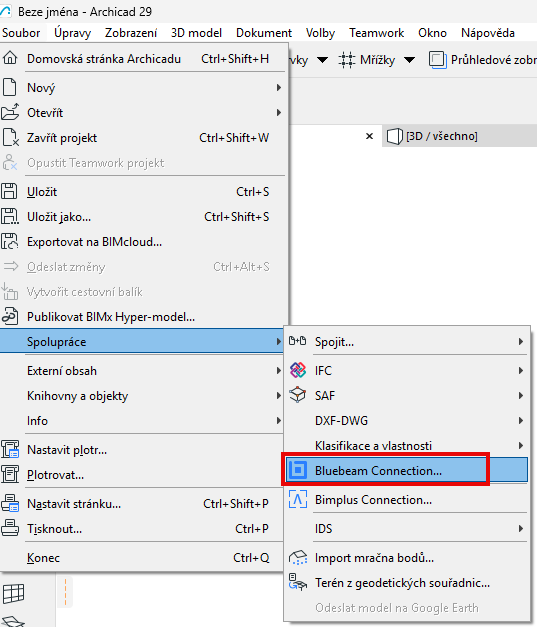Switch to the 3D / všechno tab
This screenshot has width=537, height=627.
pyautogui.click(x=459, y=136)
